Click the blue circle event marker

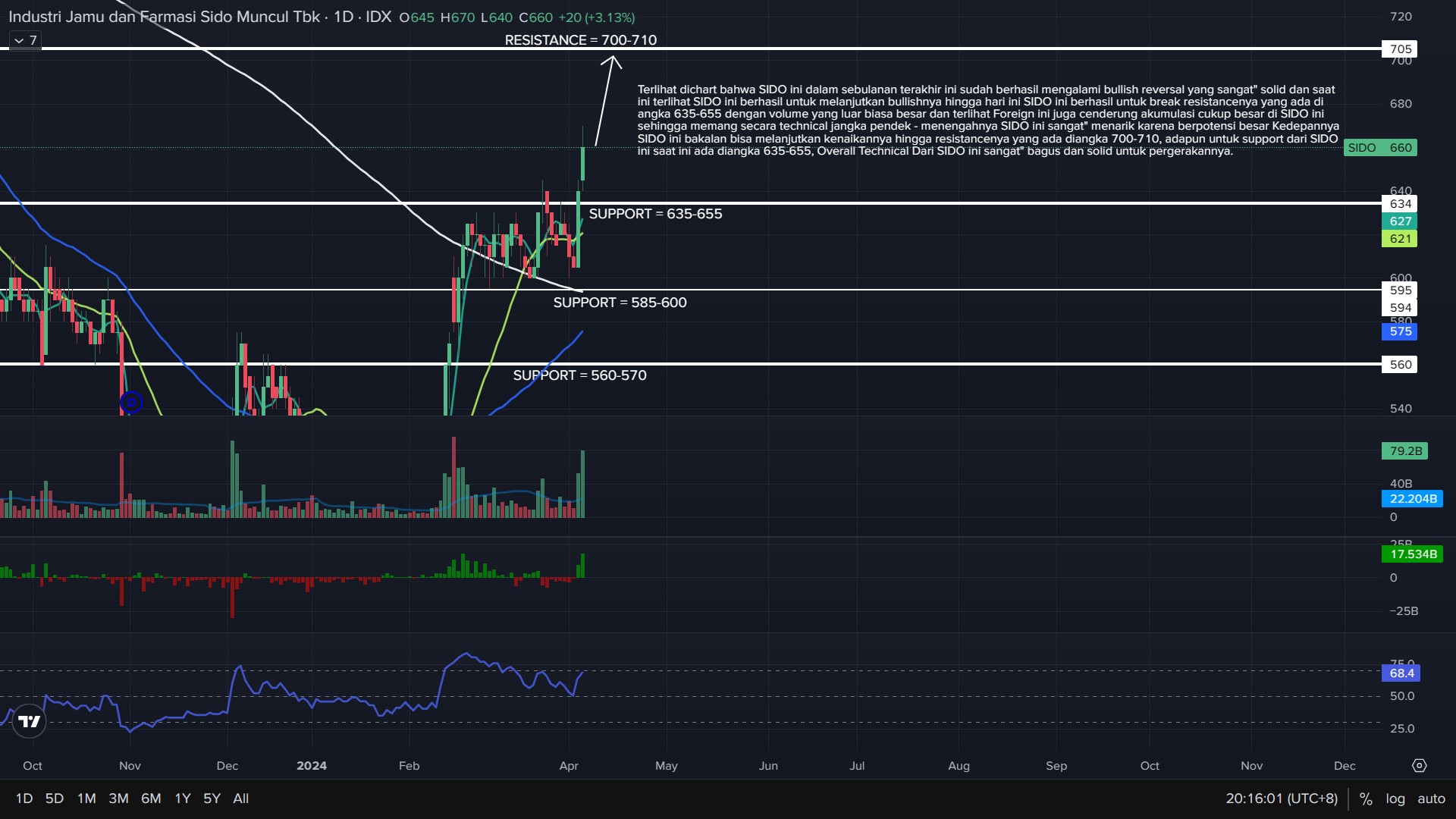(131, 402)
